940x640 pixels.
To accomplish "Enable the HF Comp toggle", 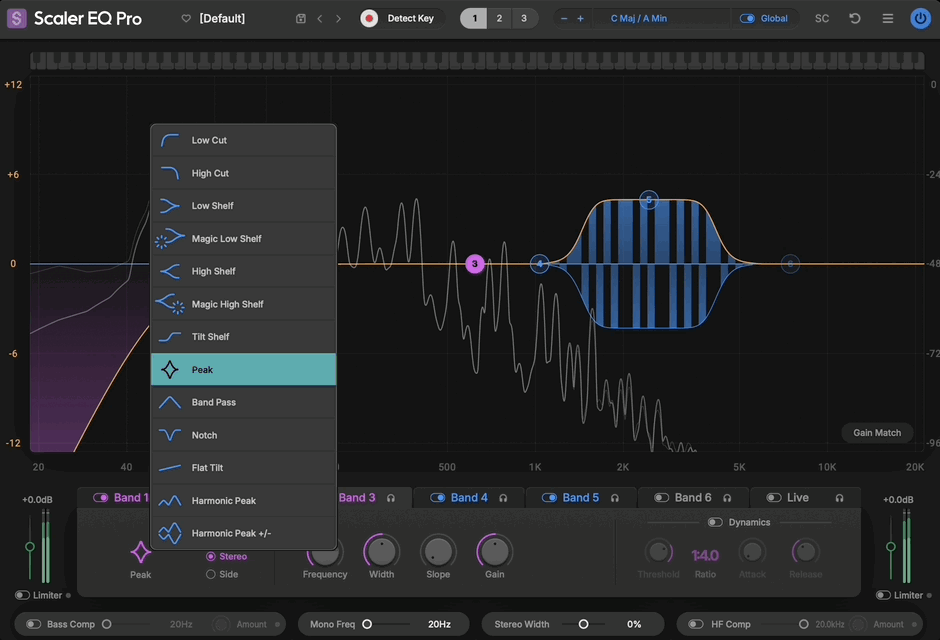I will (x=695, y=624).
